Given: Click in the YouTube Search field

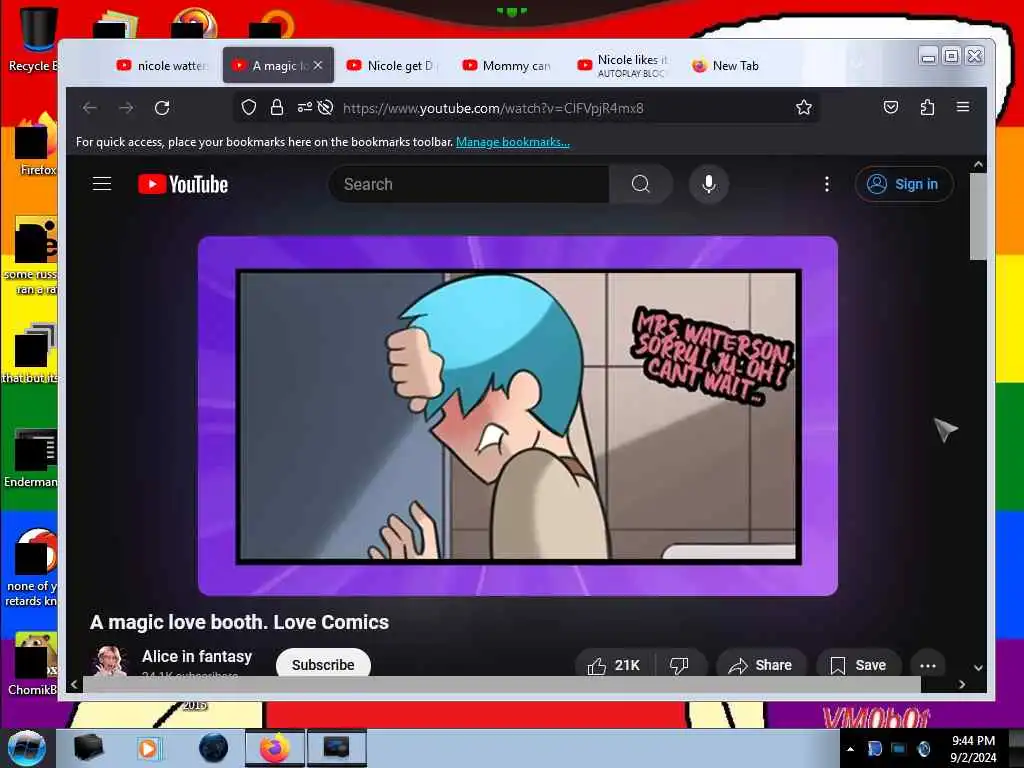Looking at the screenshot, I should point(468,184).
